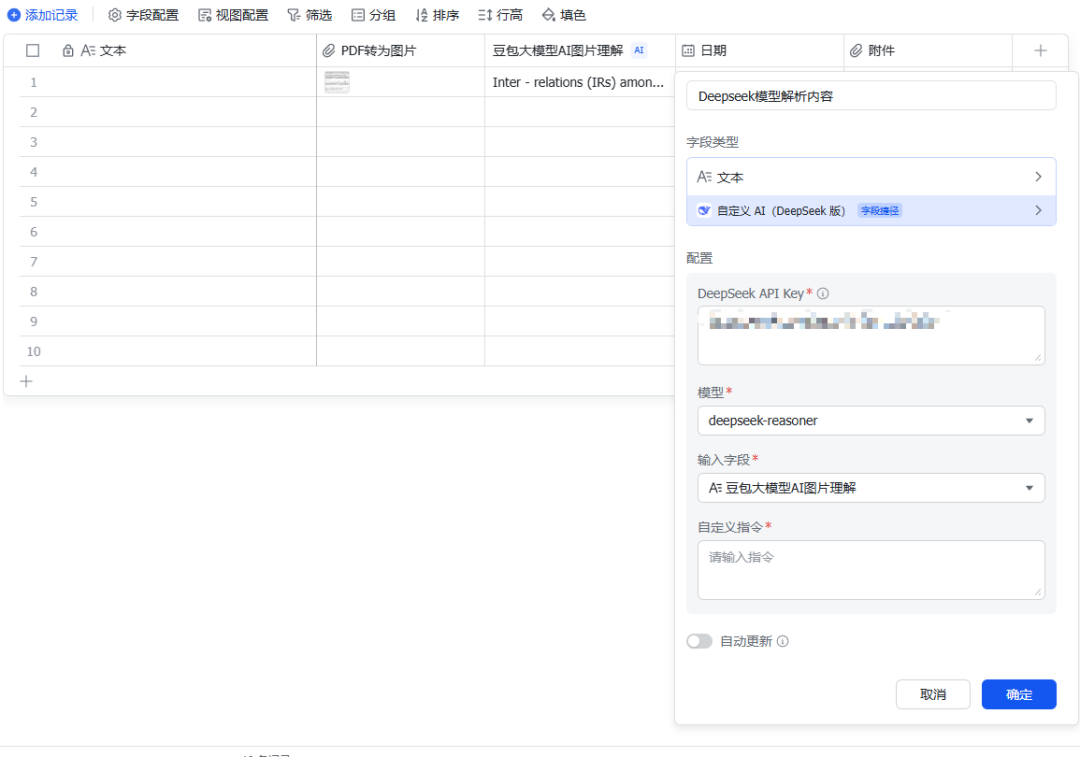1080x757 pixels.
Task: Click the calendar icon of 日期 column
Action: 688,50
